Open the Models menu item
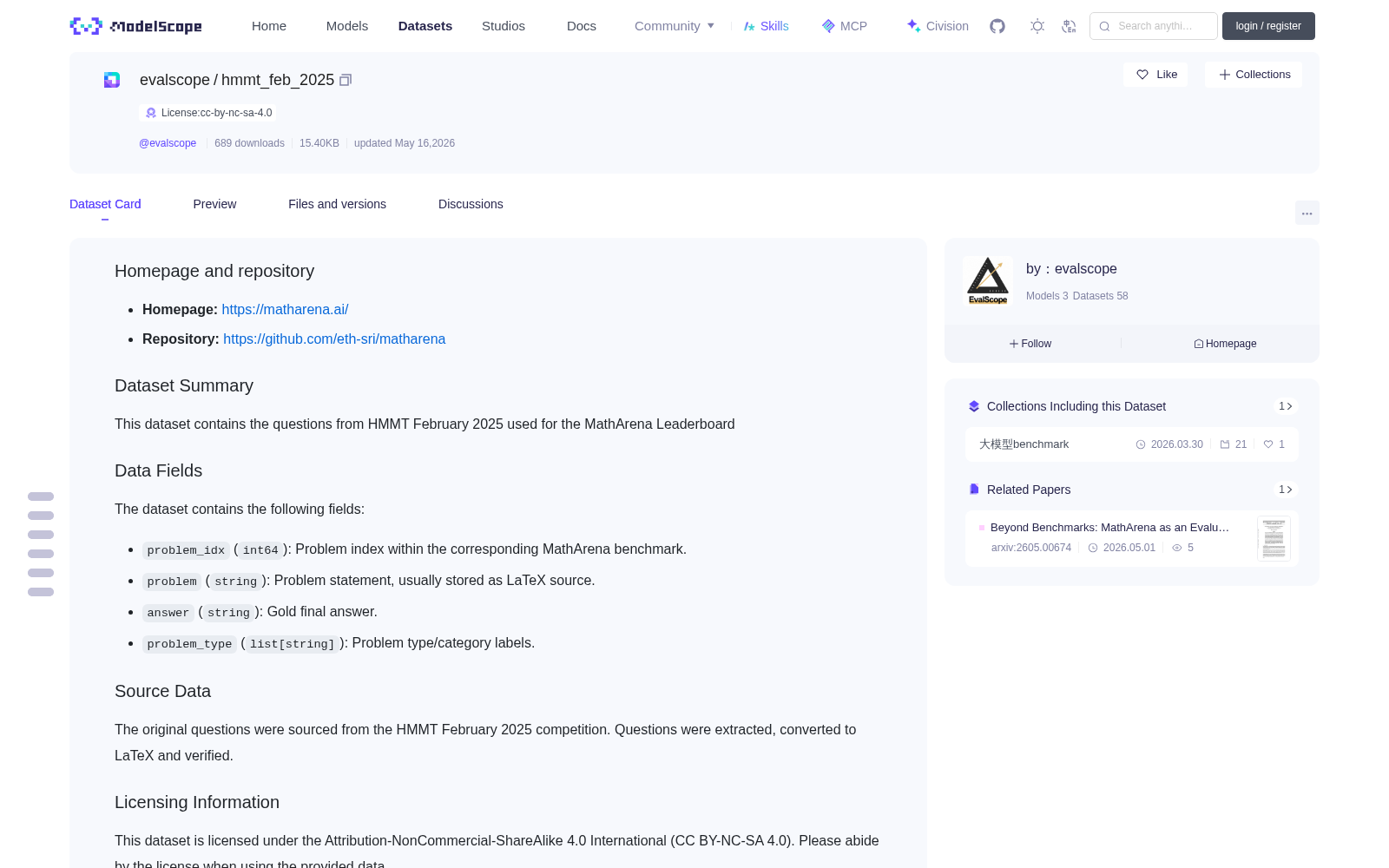Viewport: 1389px width, 868px height. (x=347, y=26)
